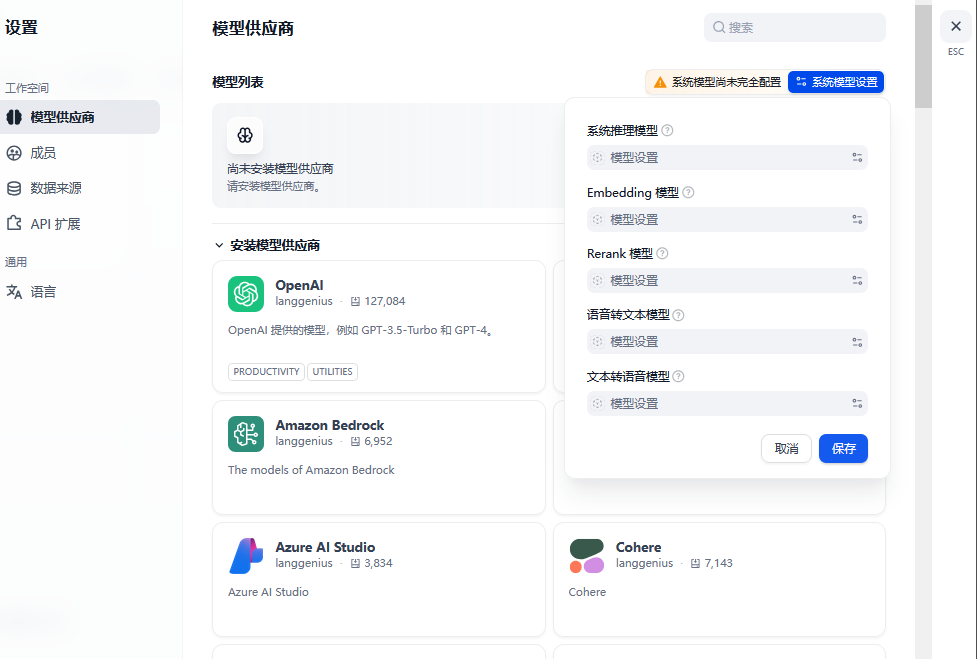Click sliders icon in Rerank 模型 field
Screen dimensions: 977x659
(857, 280)
